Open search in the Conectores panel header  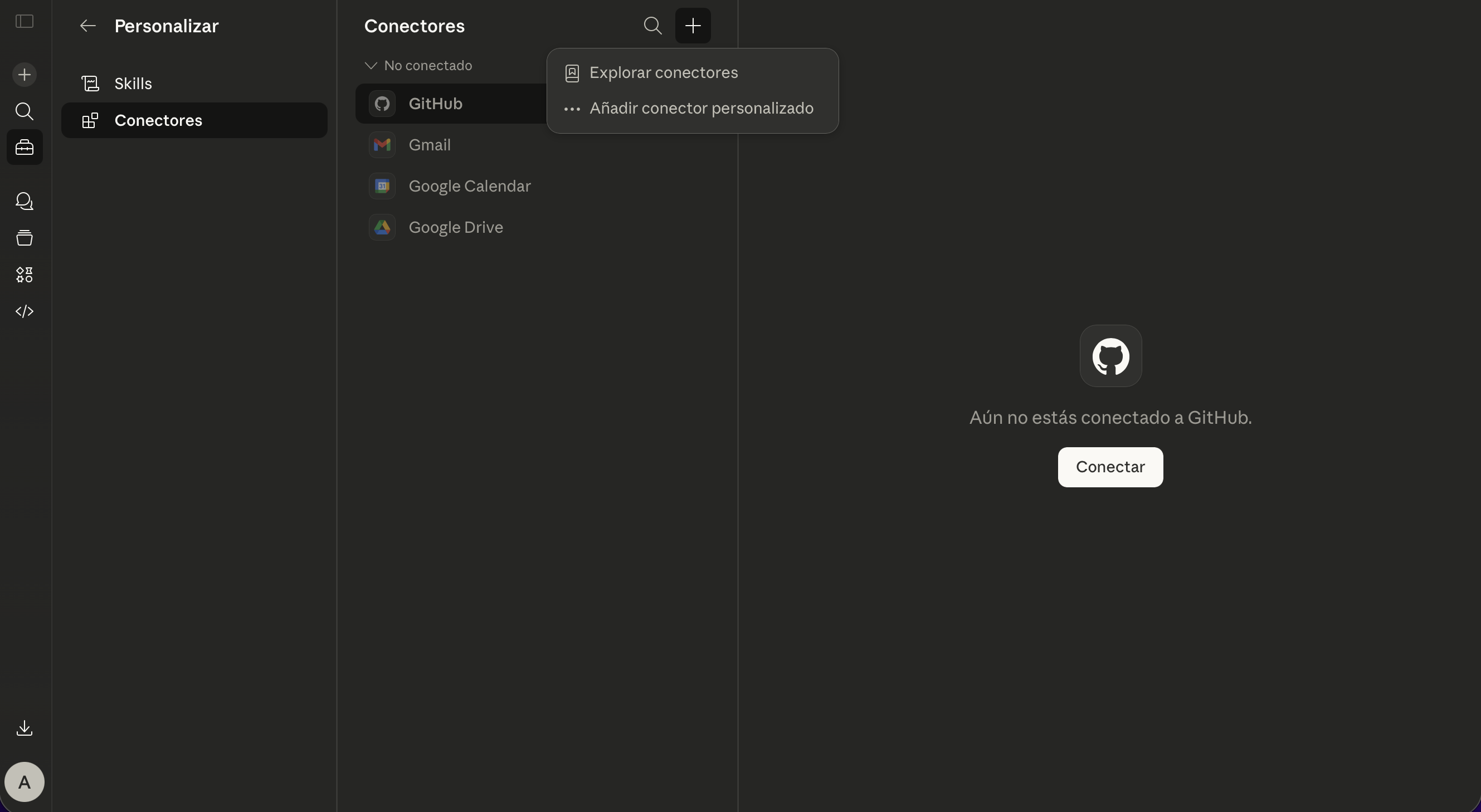[653, 25]
